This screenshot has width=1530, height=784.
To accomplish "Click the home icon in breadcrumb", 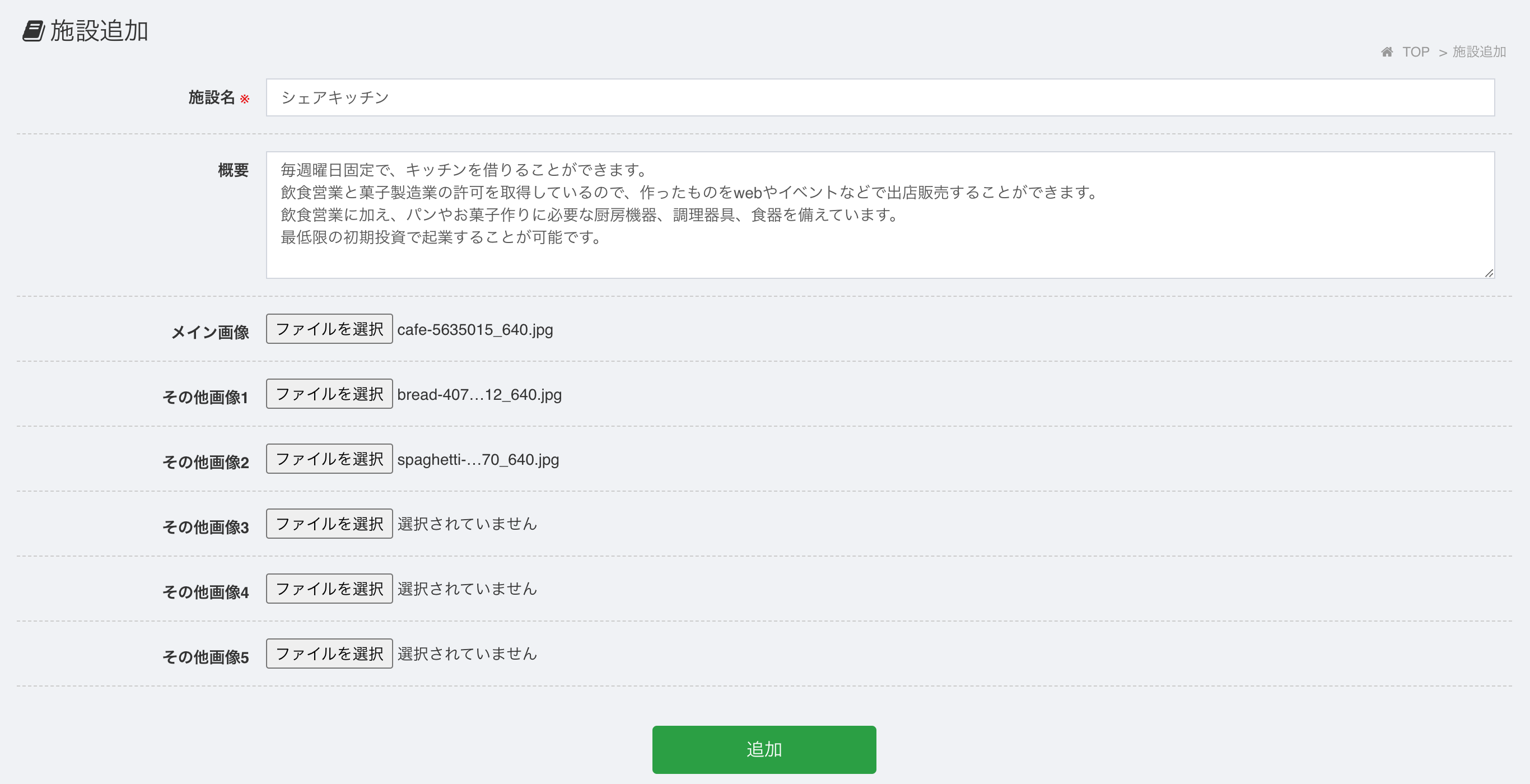I will (1387, 52).
